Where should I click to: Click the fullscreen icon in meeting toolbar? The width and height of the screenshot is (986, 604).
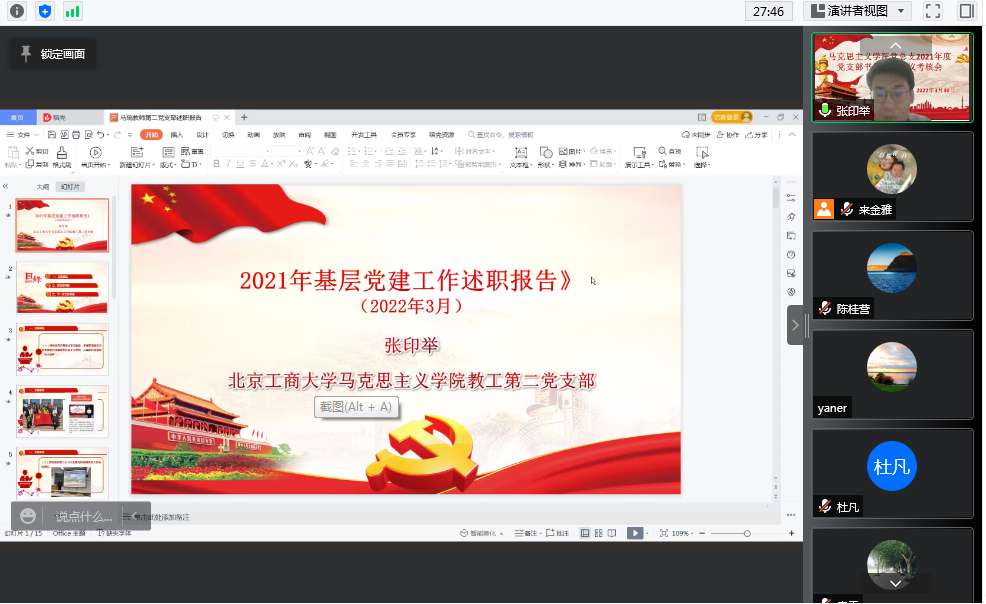932,11
